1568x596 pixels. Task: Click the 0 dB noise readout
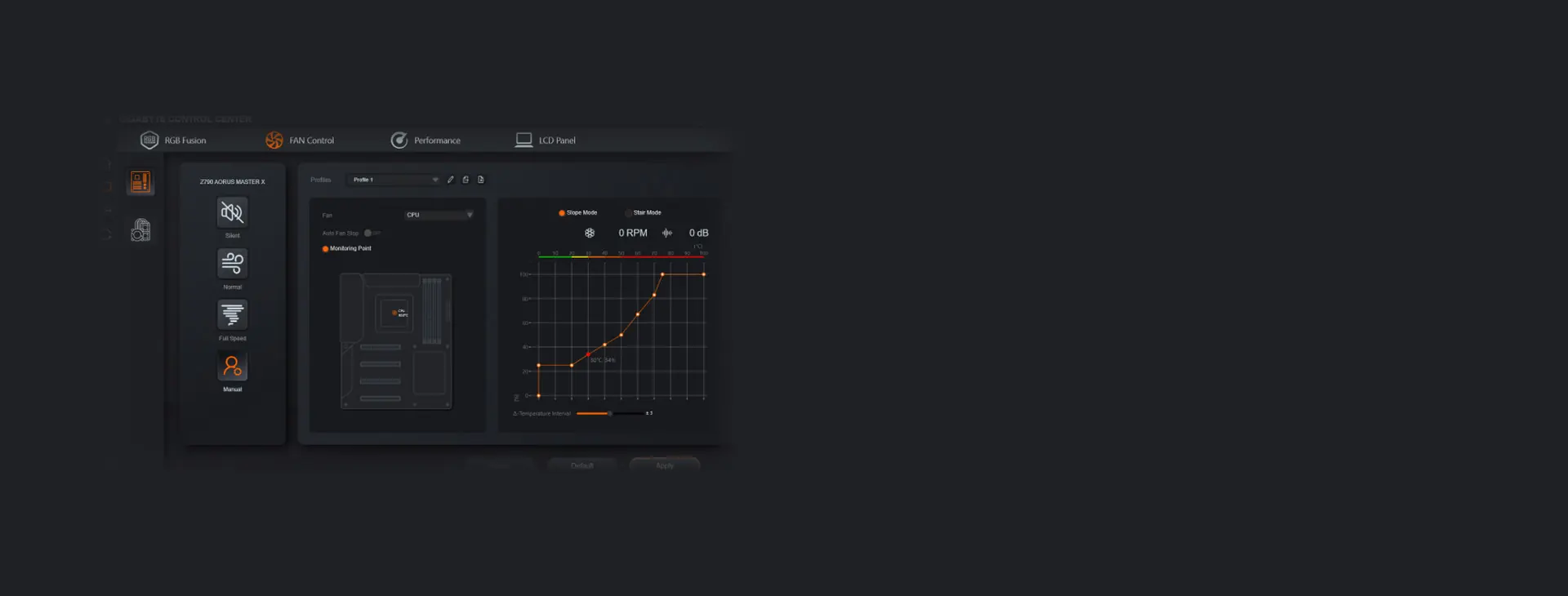699,234
